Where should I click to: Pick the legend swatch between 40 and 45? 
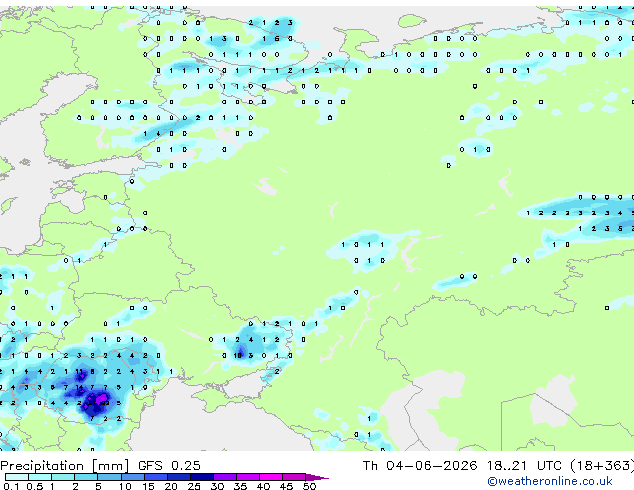(x=271, y=477)
